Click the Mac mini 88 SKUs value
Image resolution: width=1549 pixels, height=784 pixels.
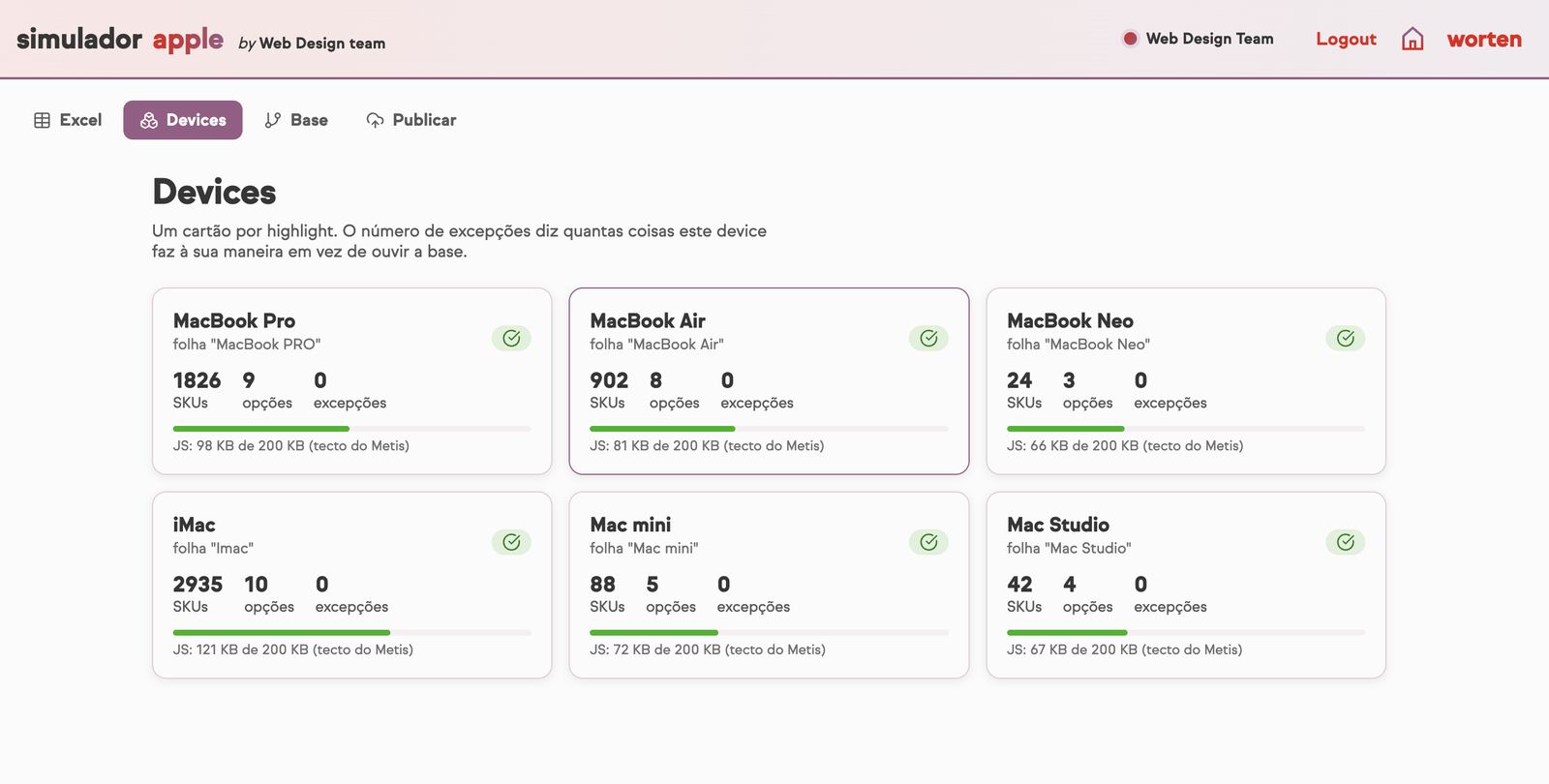tap(602, 585)
